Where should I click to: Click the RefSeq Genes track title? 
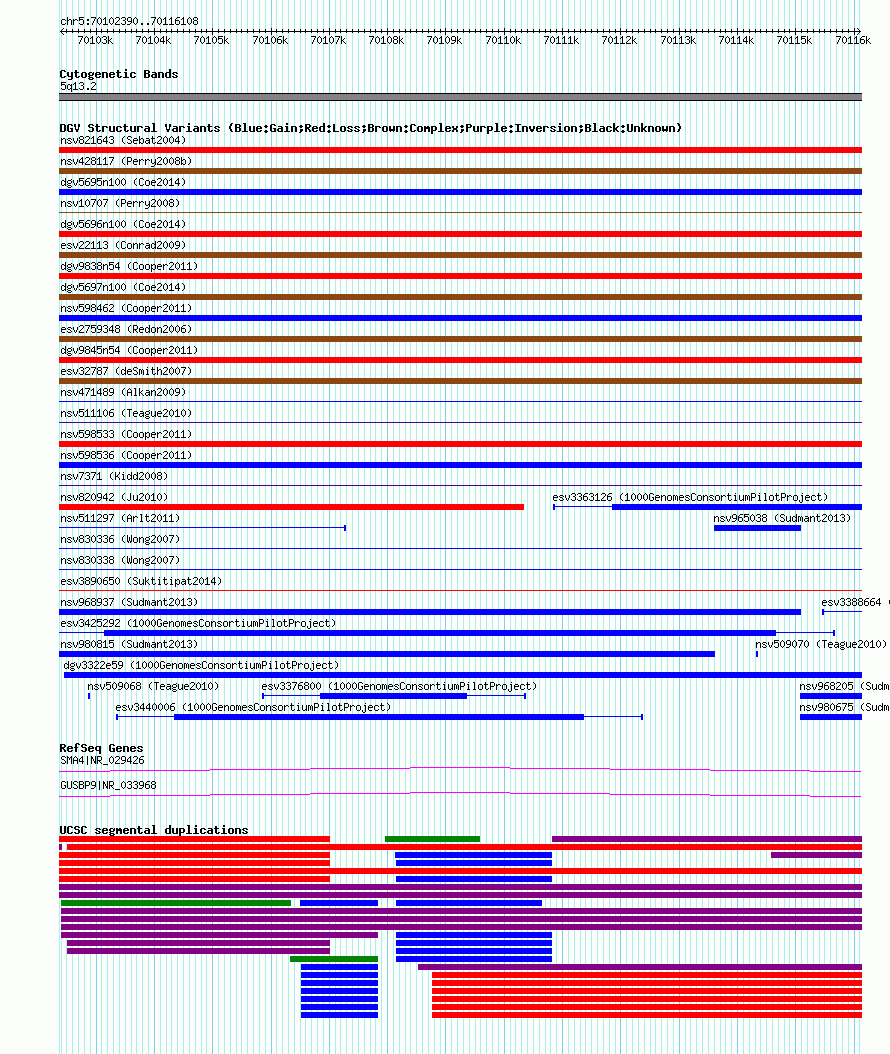pos(101,748)
